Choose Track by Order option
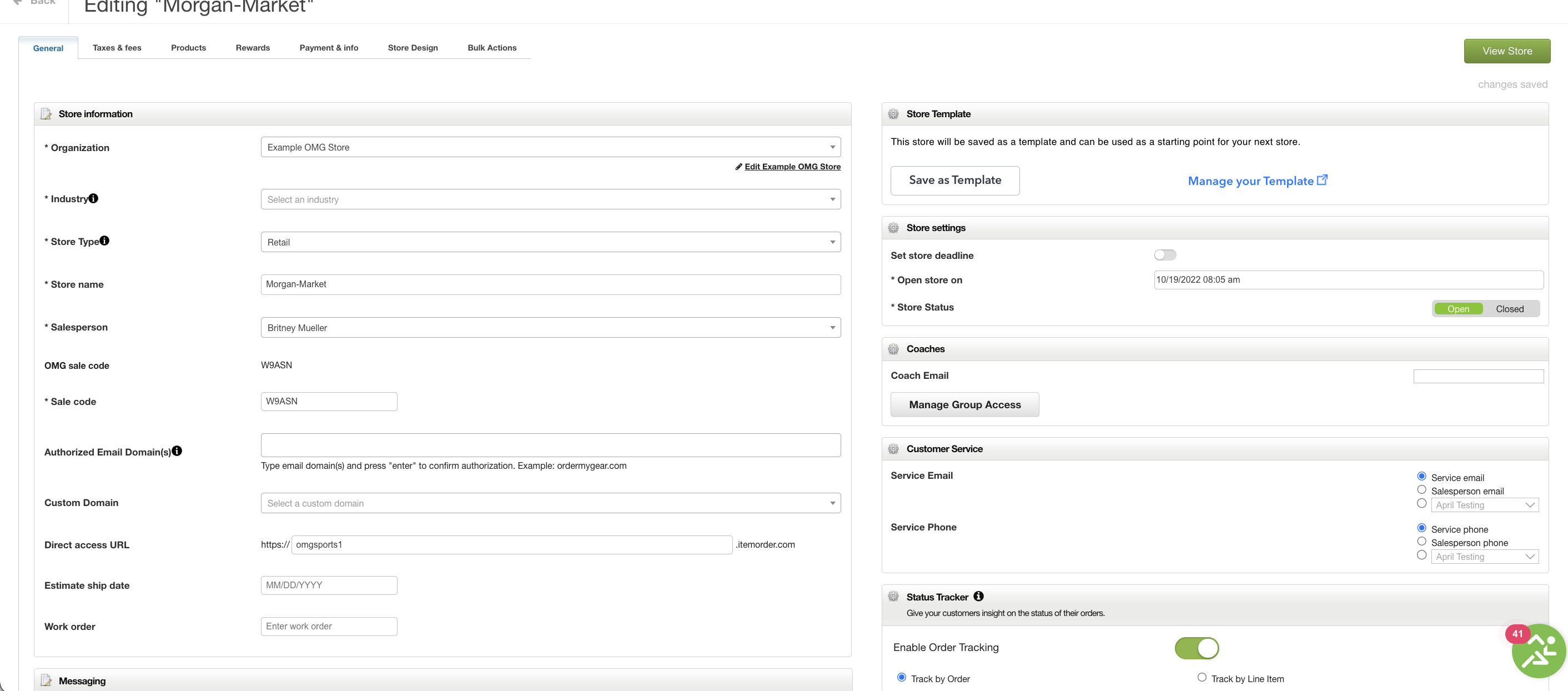Screen dimensions: 1568x691 (x=902, y=678)
